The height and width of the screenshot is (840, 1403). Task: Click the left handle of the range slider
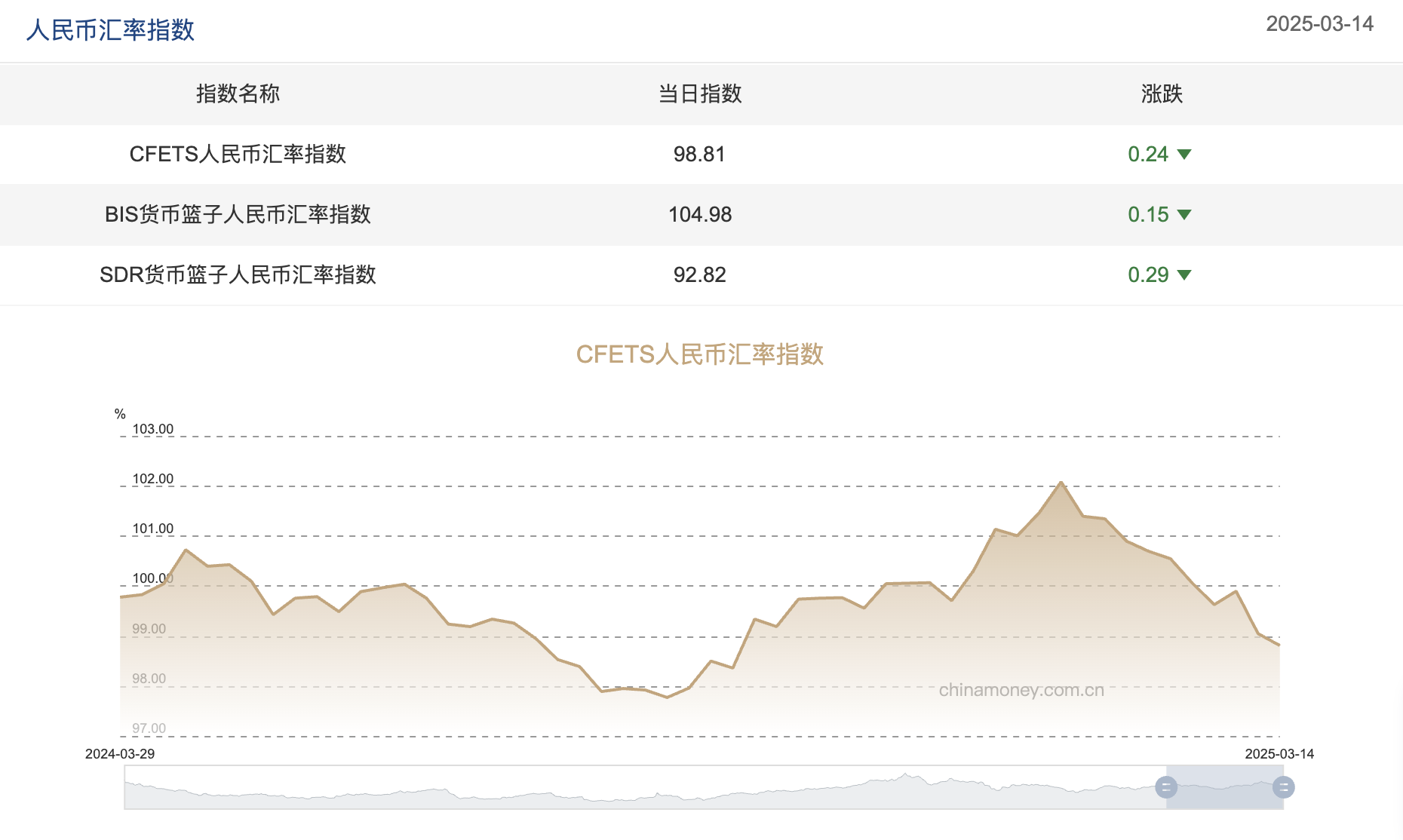coord(1166,788)
